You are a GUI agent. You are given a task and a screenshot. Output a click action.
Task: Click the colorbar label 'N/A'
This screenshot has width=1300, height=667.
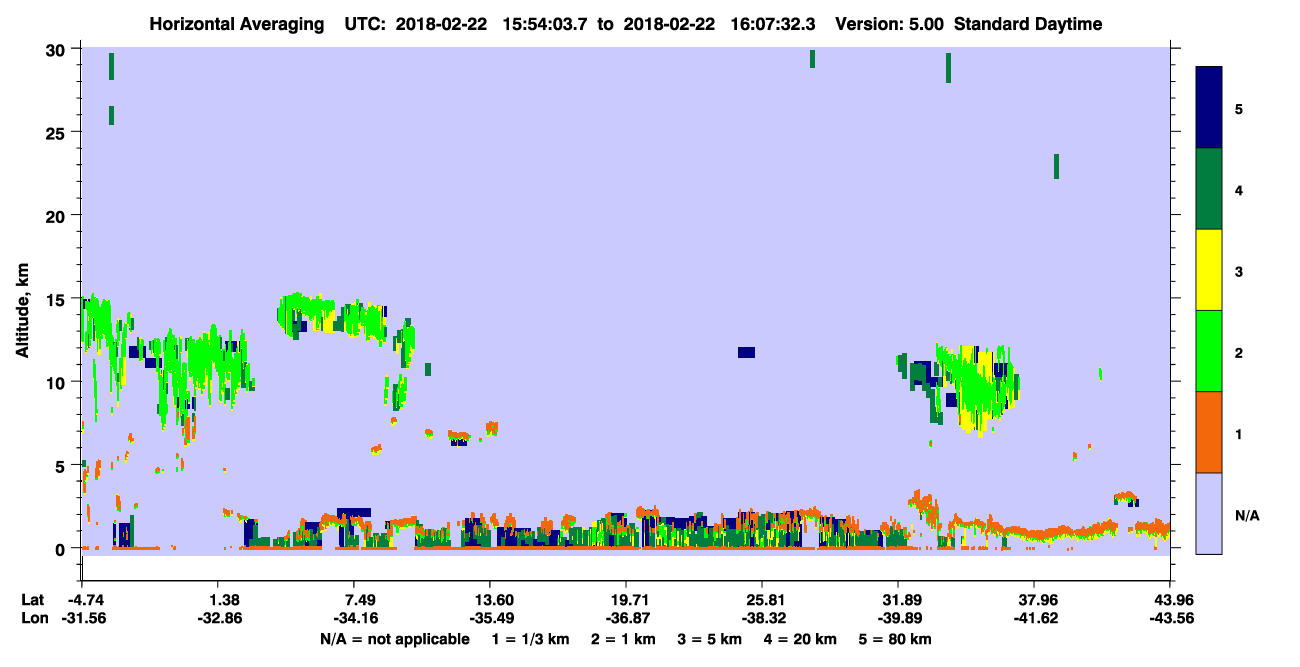(1247, 515)
